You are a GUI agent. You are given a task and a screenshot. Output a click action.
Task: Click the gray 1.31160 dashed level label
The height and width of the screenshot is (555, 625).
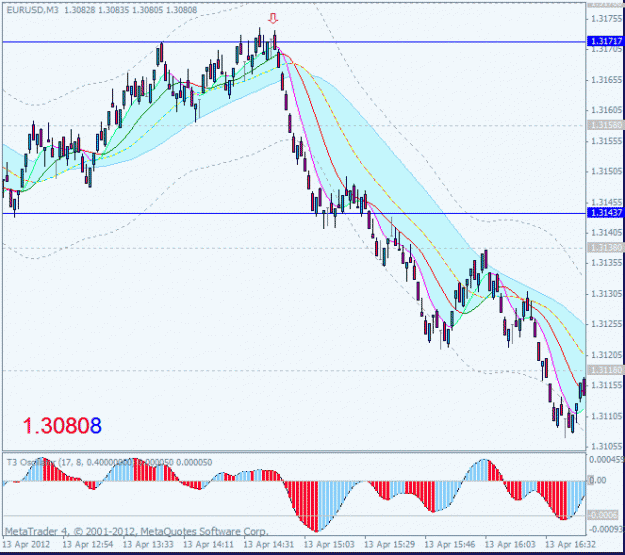pos(606,370)
